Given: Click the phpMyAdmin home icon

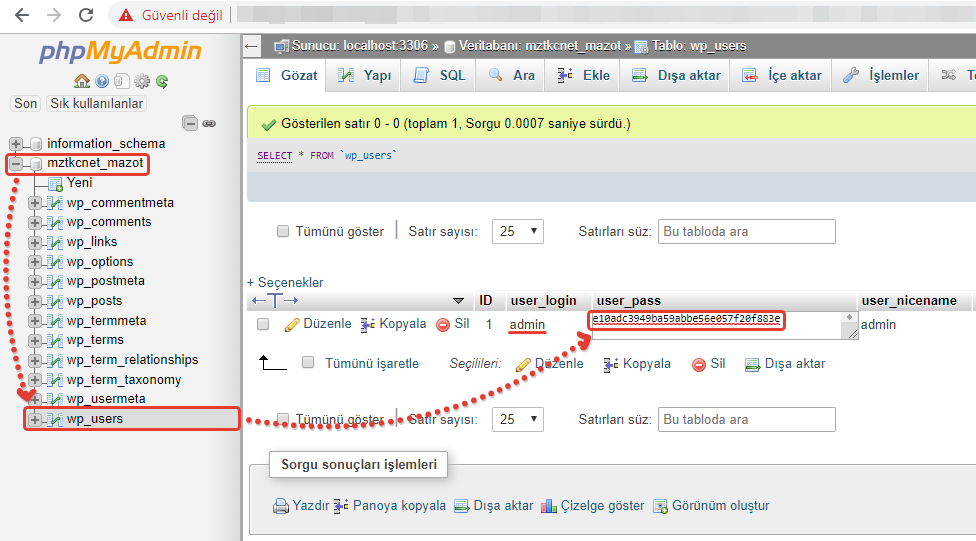Looking at the screenshot, I should (x=82, y=81).
